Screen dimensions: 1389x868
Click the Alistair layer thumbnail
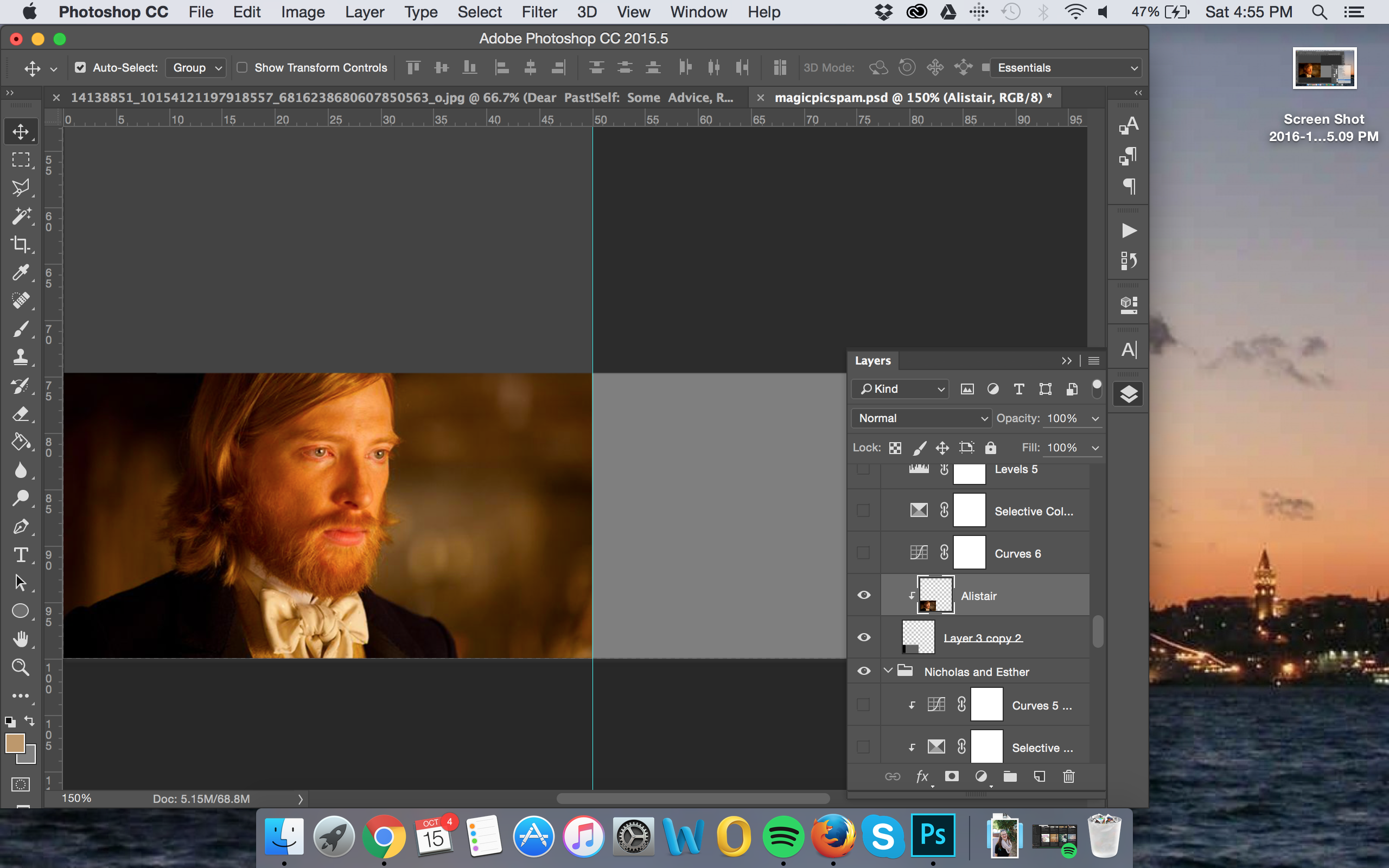coord(936,595)
